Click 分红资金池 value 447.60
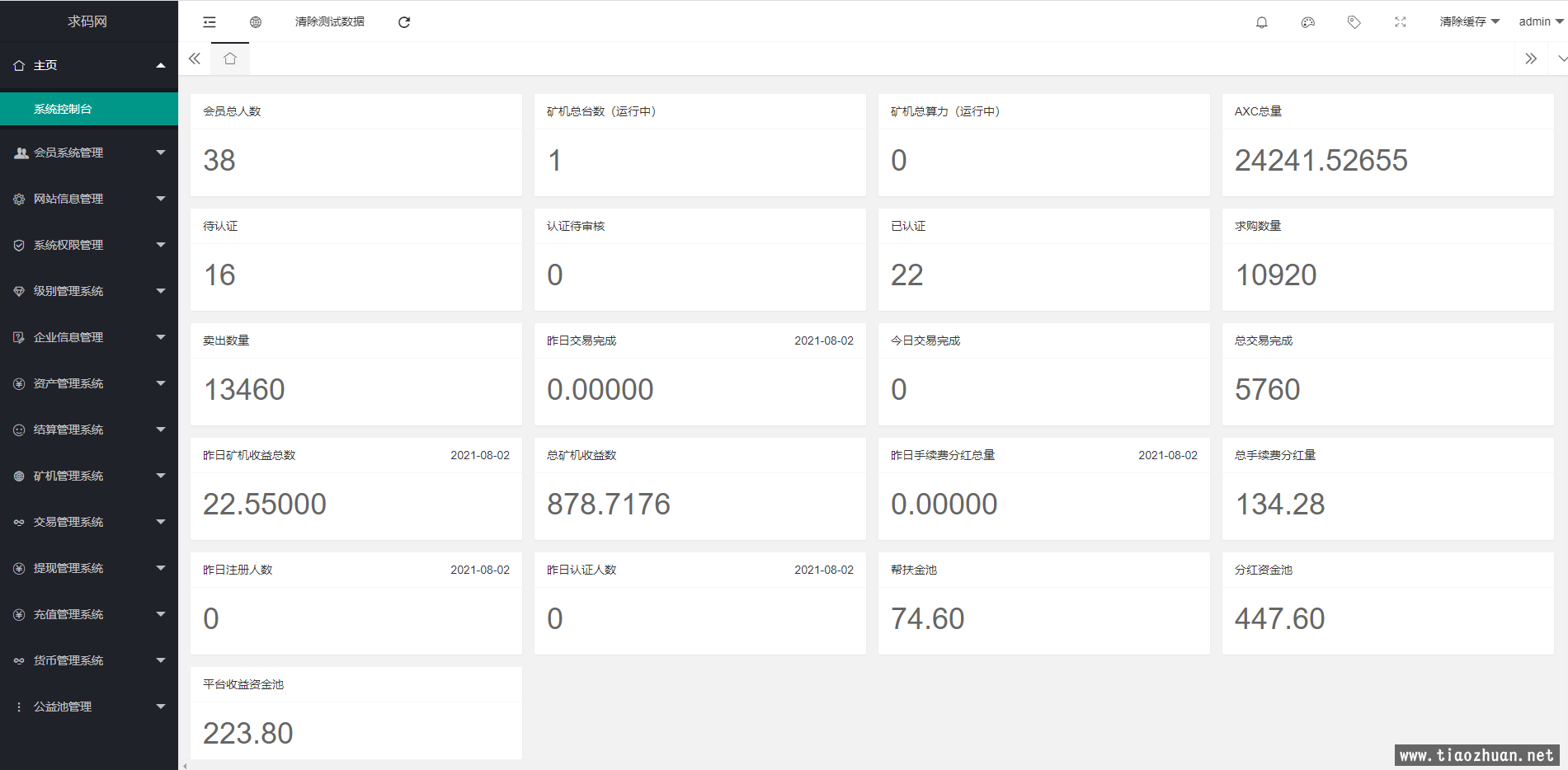The image size is (1568, 770). coord(1280,618)
